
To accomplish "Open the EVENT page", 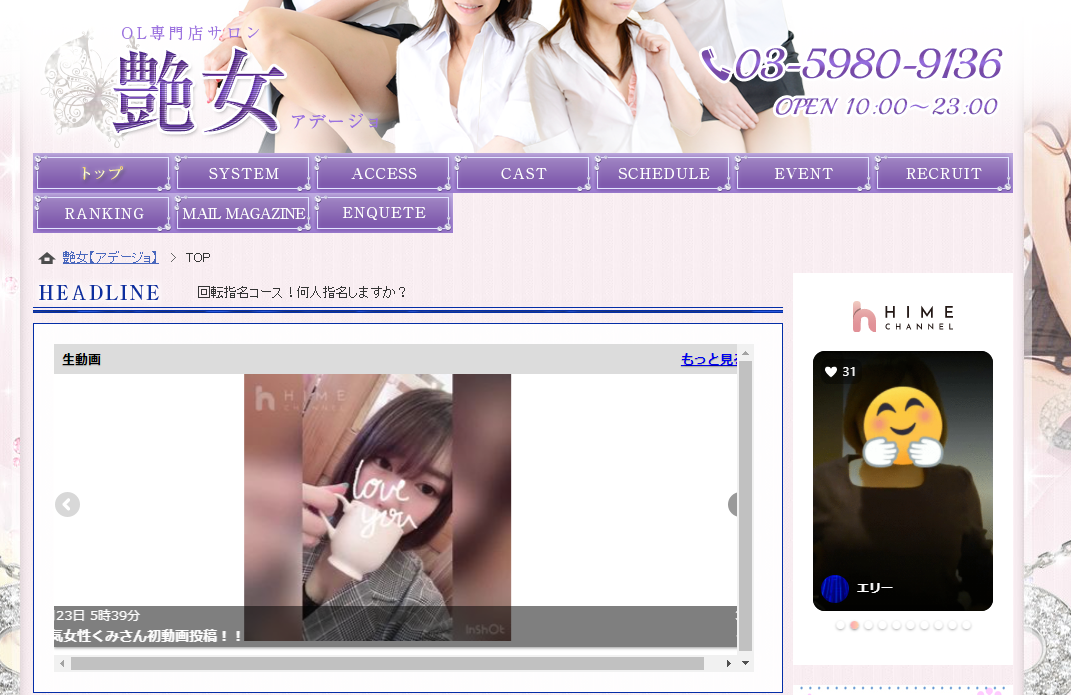I will coord(803,173).
